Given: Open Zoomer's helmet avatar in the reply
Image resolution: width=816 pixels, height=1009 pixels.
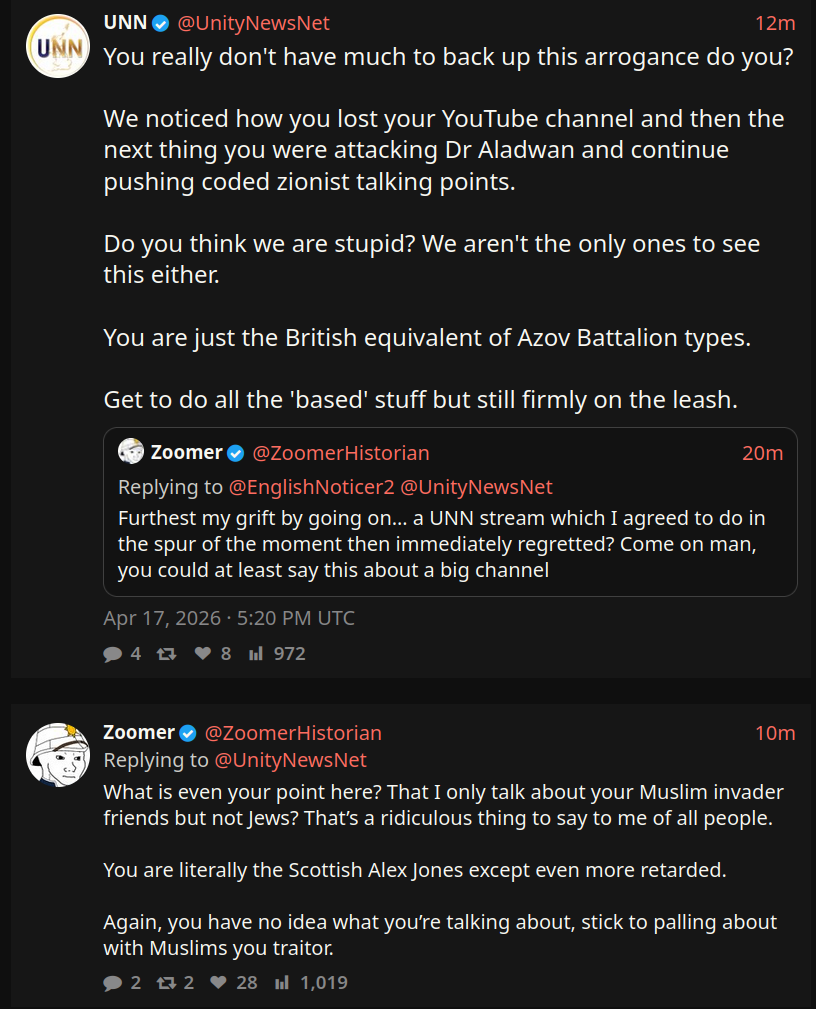Looking at the screenshot, I should (58, 755).
